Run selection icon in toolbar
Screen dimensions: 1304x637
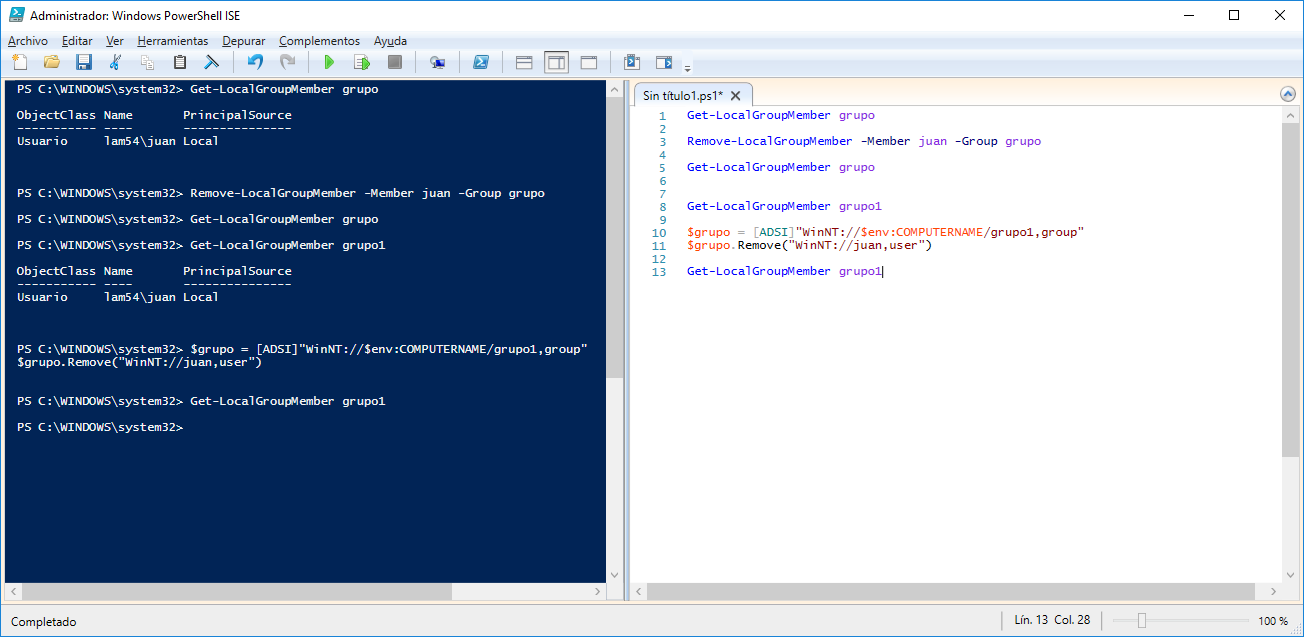362,62
